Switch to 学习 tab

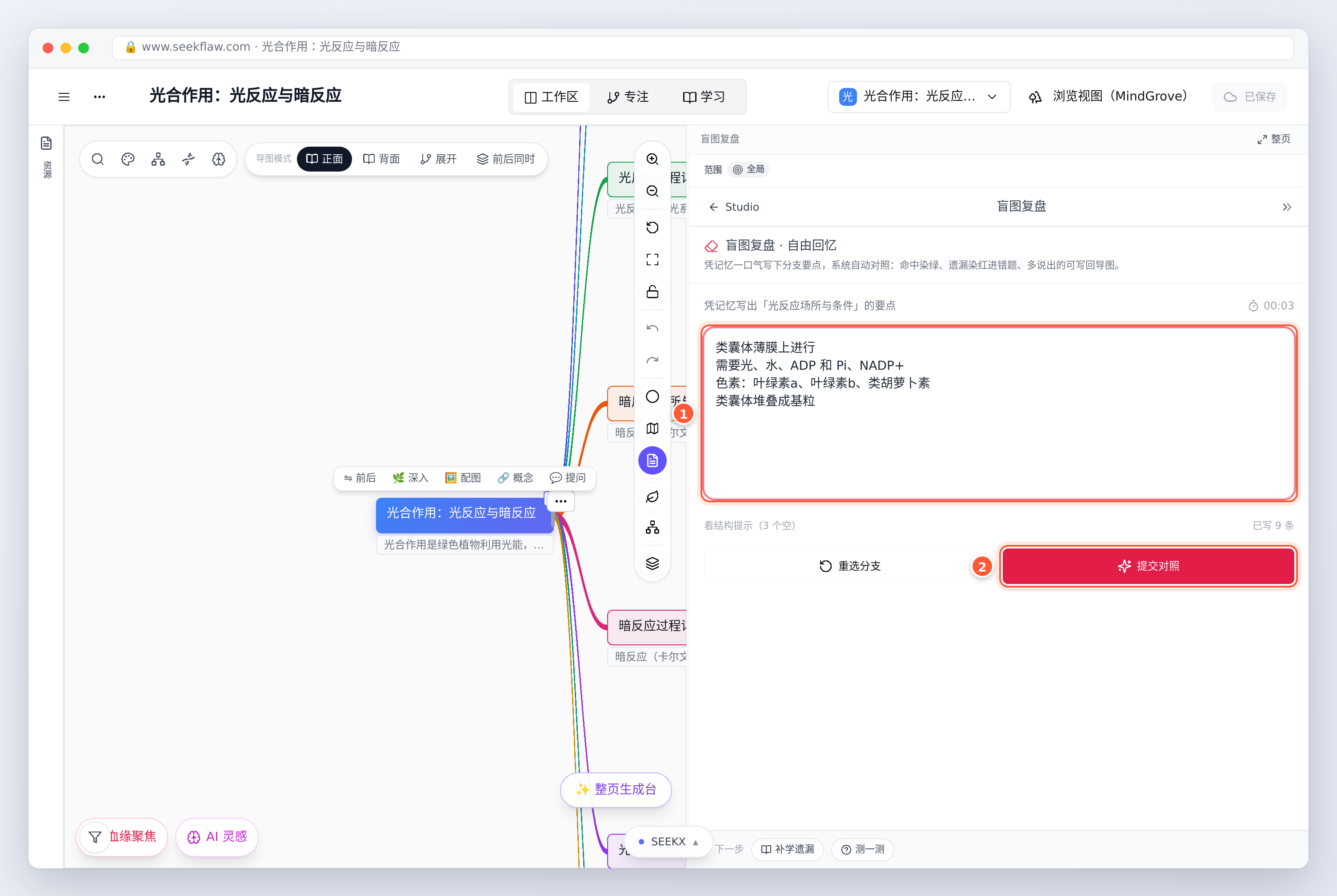[704, 98]
